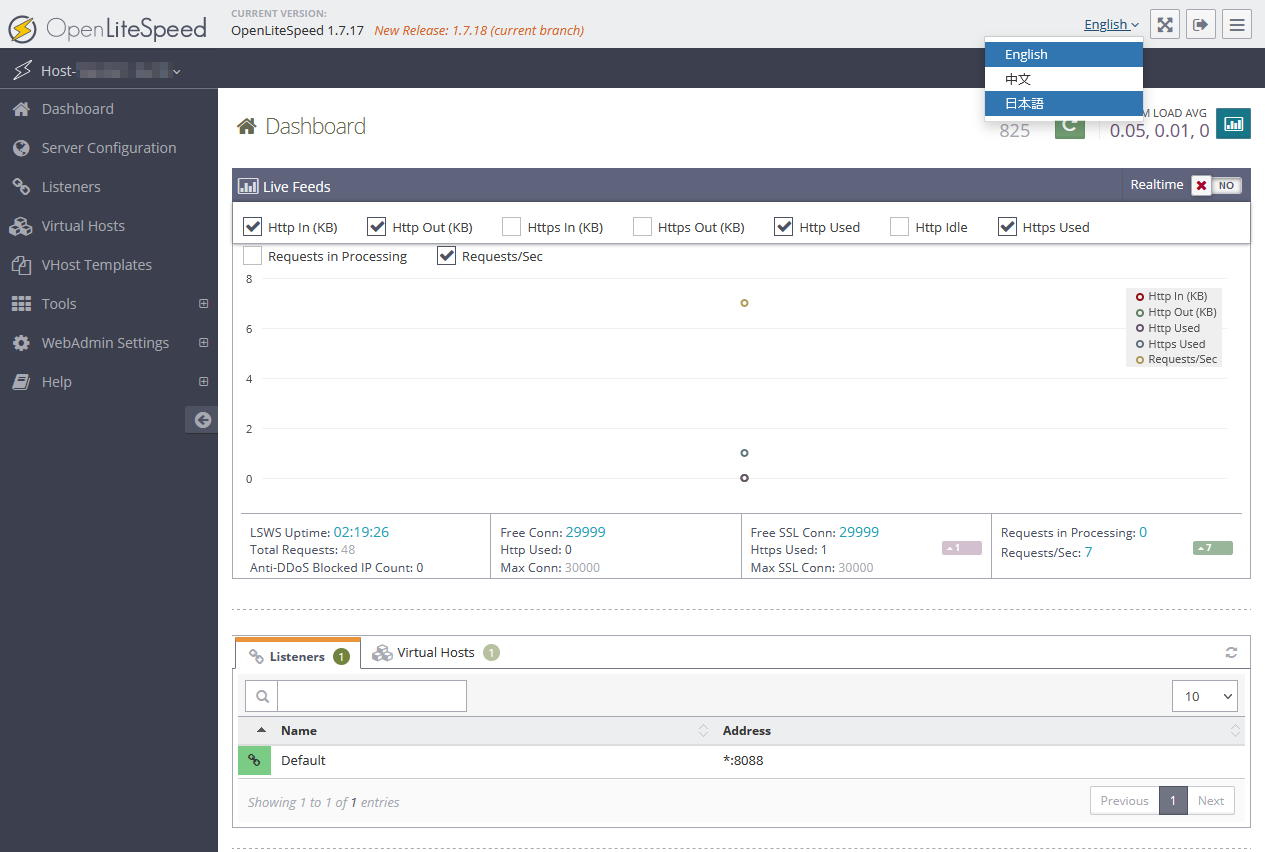Toggle the Http Out (KB) checkbox

[377, 227]
